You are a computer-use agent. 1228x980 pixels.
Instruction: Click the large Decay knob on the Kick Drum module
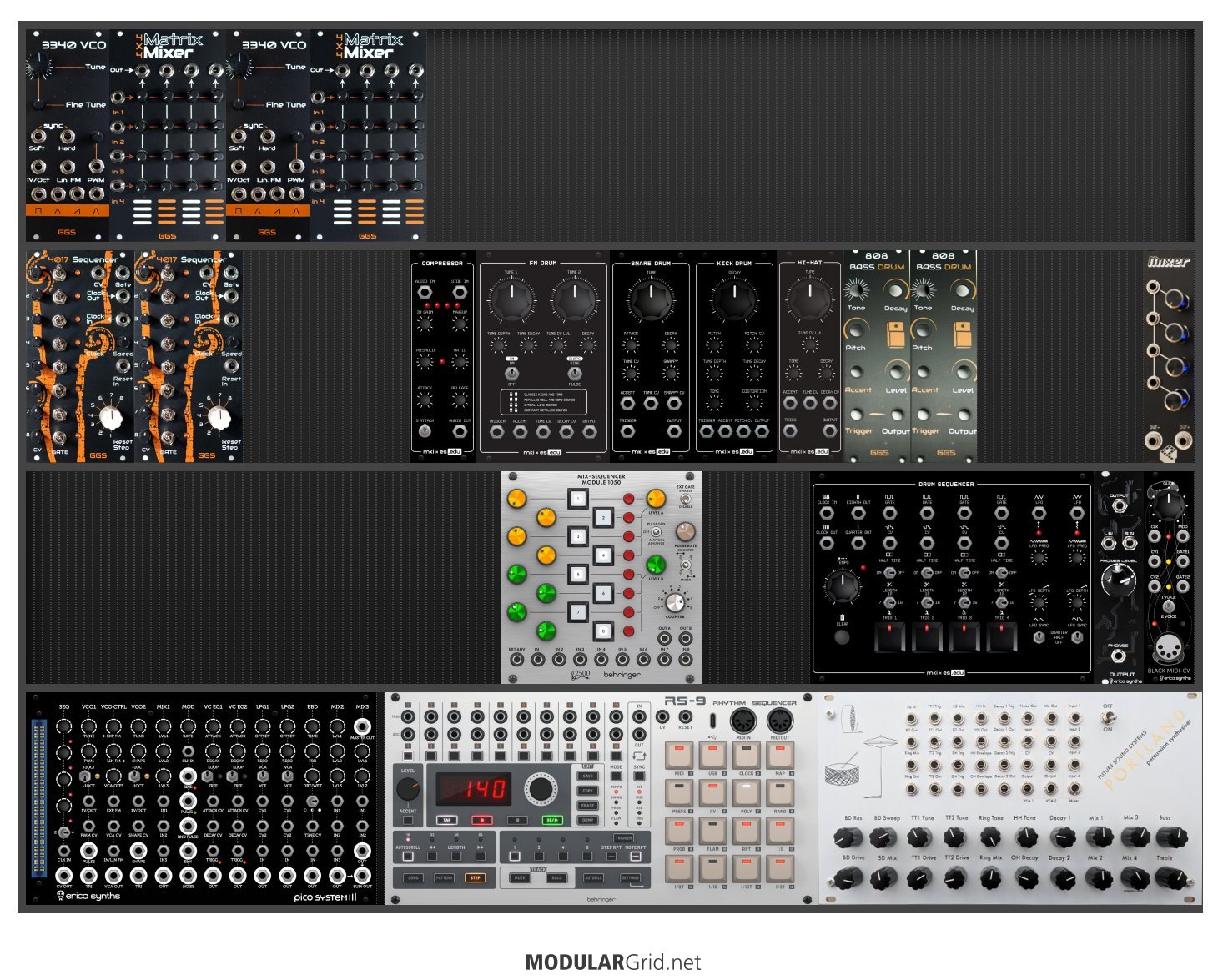coord(735,301)
